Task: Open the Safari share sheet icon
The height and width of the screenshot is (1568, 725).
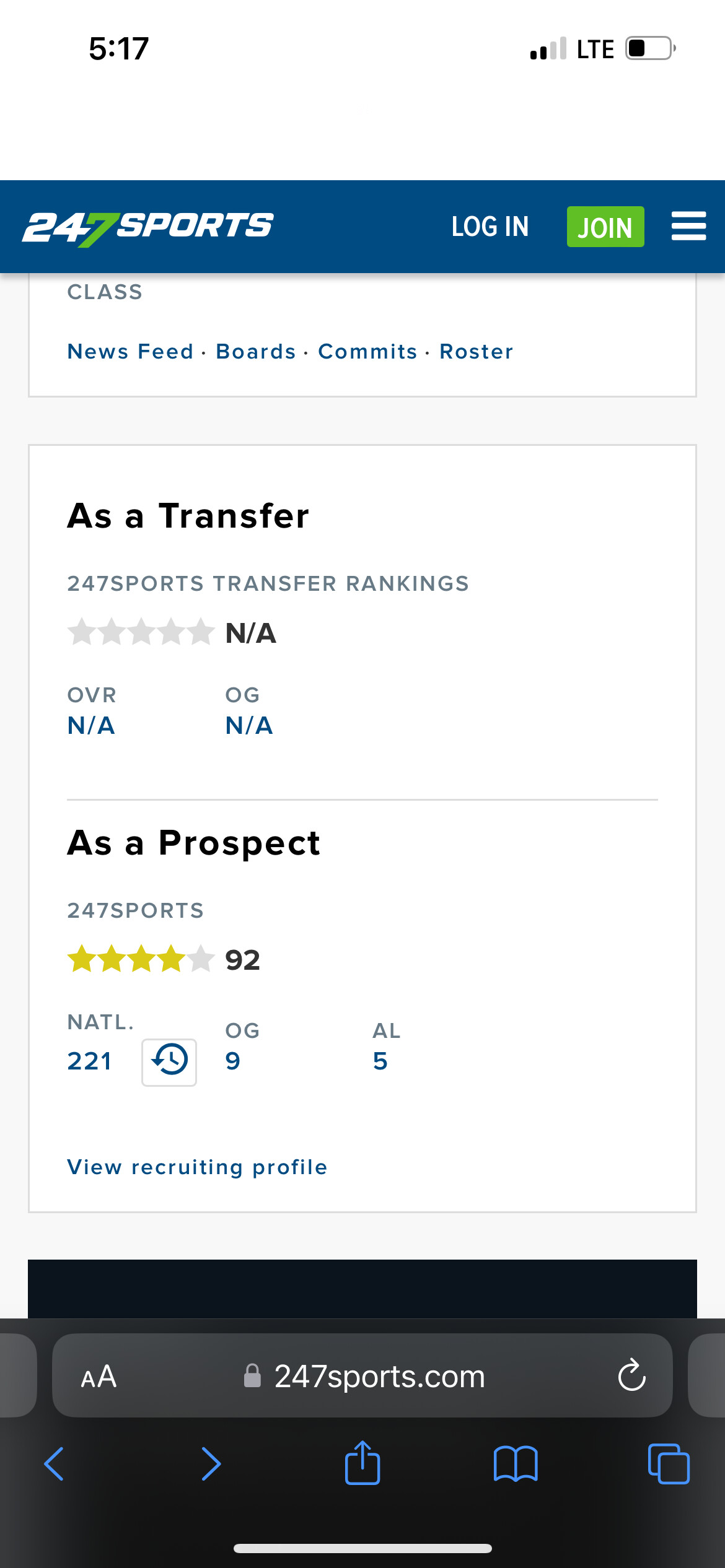Action: (x=362, y=1463)
